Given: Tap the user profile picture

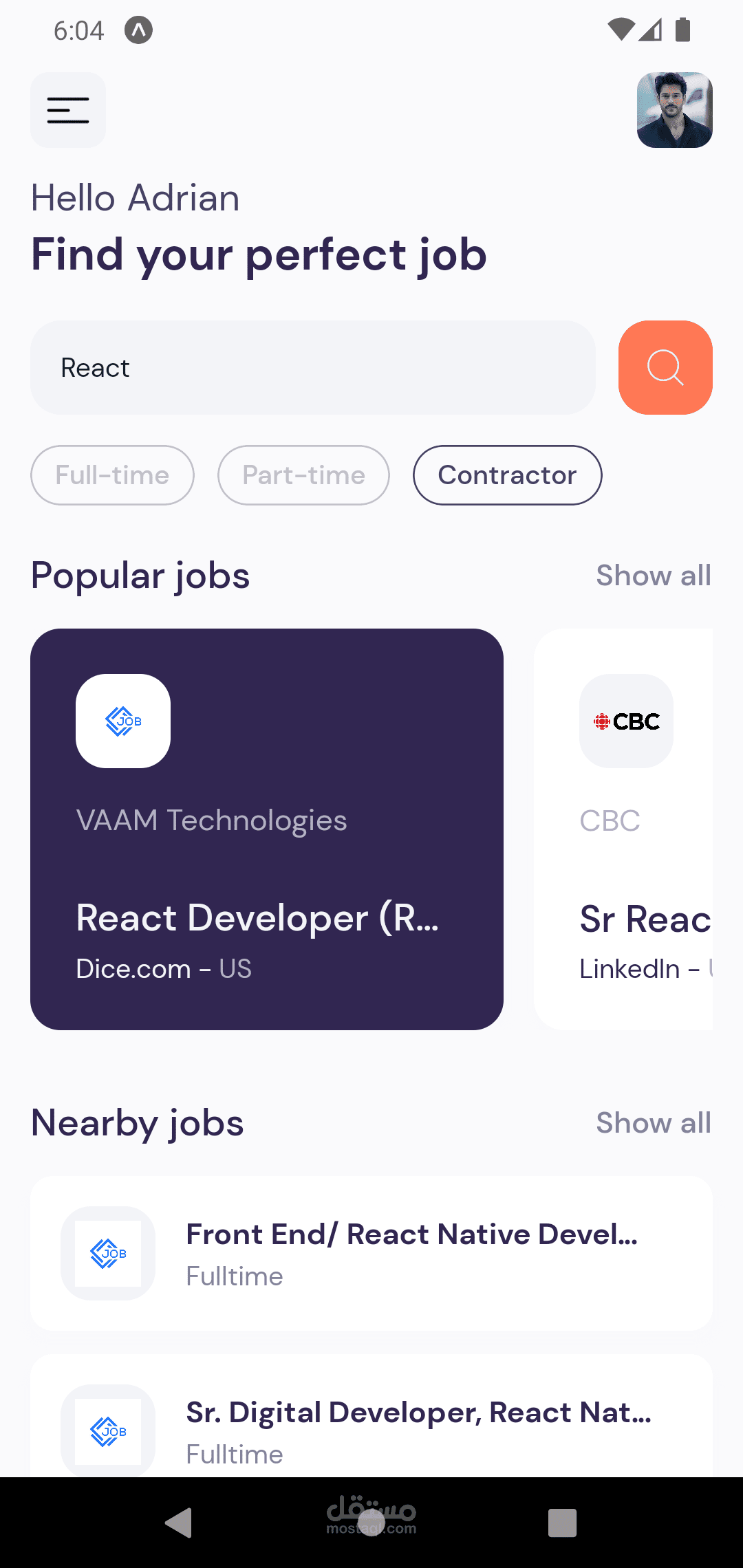Looking at the screenshot, I should 674,110.
